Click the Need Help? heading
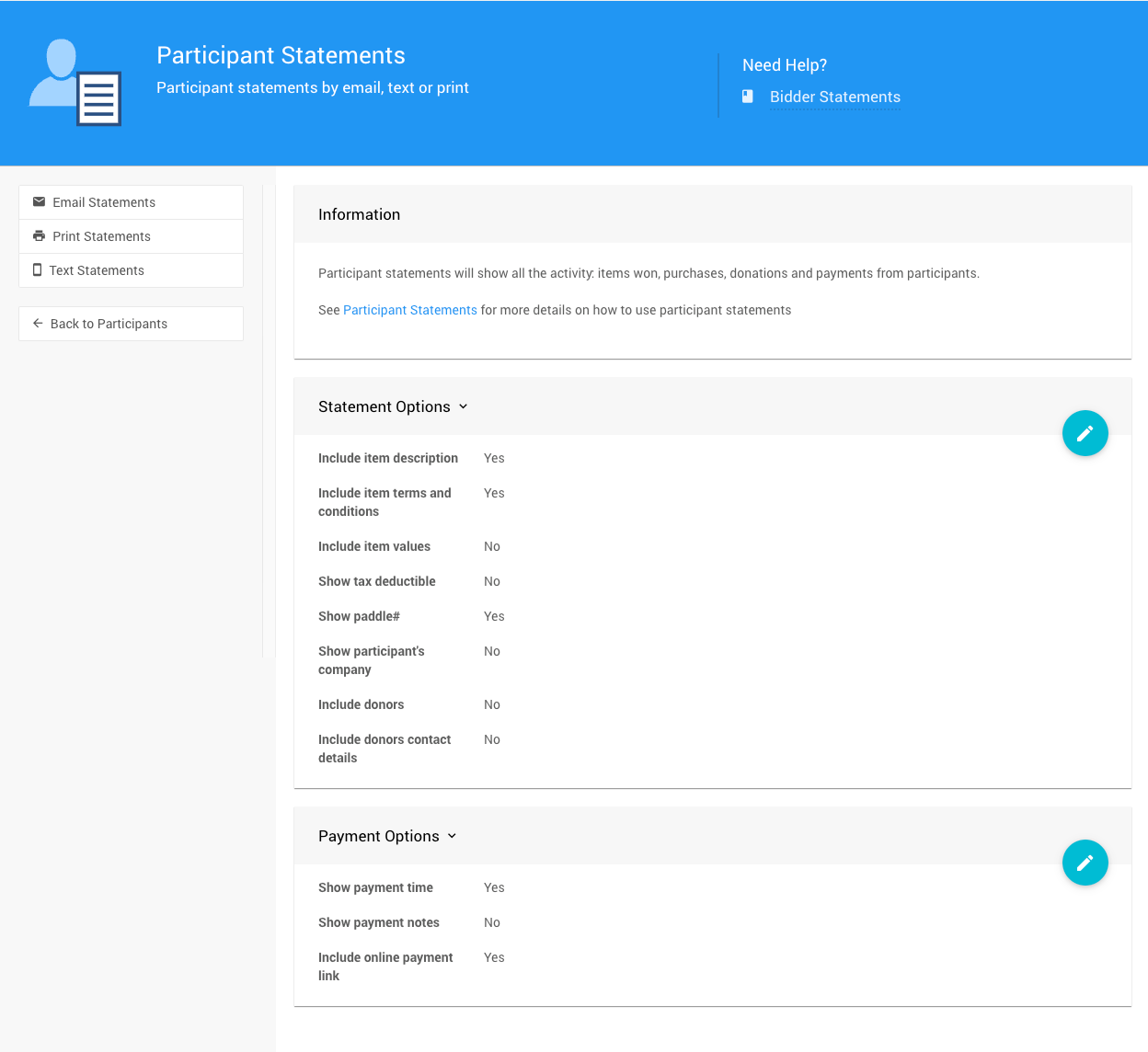 (x=784, y=65)
